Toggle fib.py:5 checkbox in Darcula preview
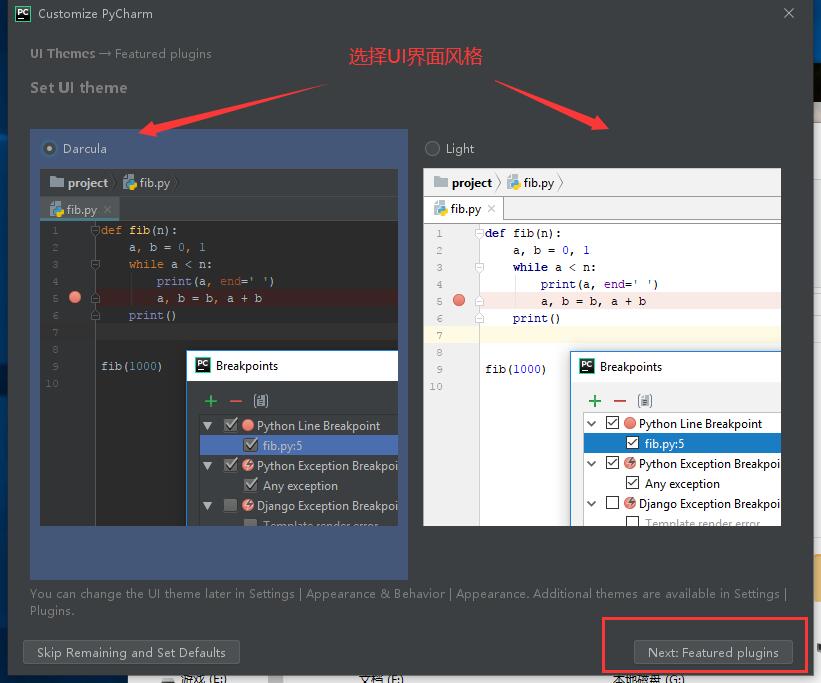Viewport: 821px width, 683px height. [x=251, y=445]
